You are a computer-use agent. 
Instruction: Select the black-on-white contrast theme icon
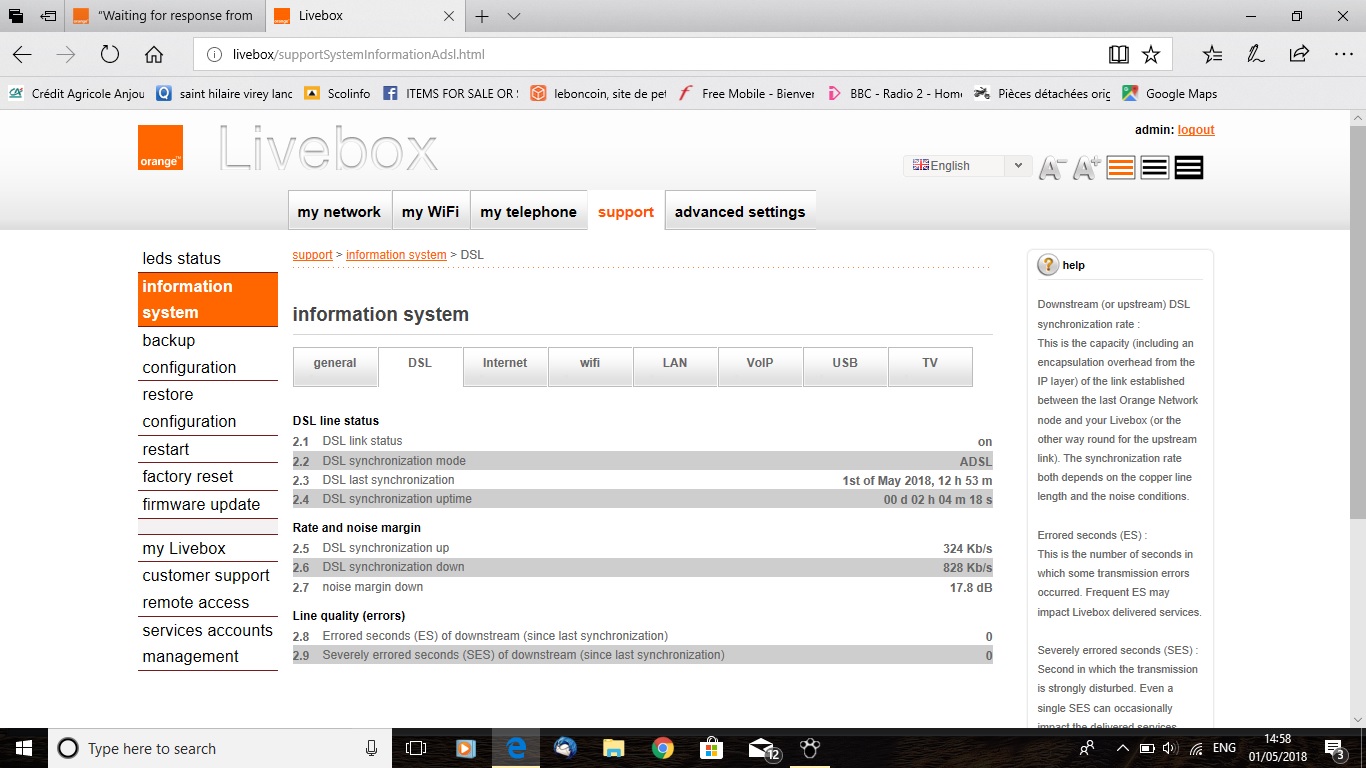(x=1155, y=168)
